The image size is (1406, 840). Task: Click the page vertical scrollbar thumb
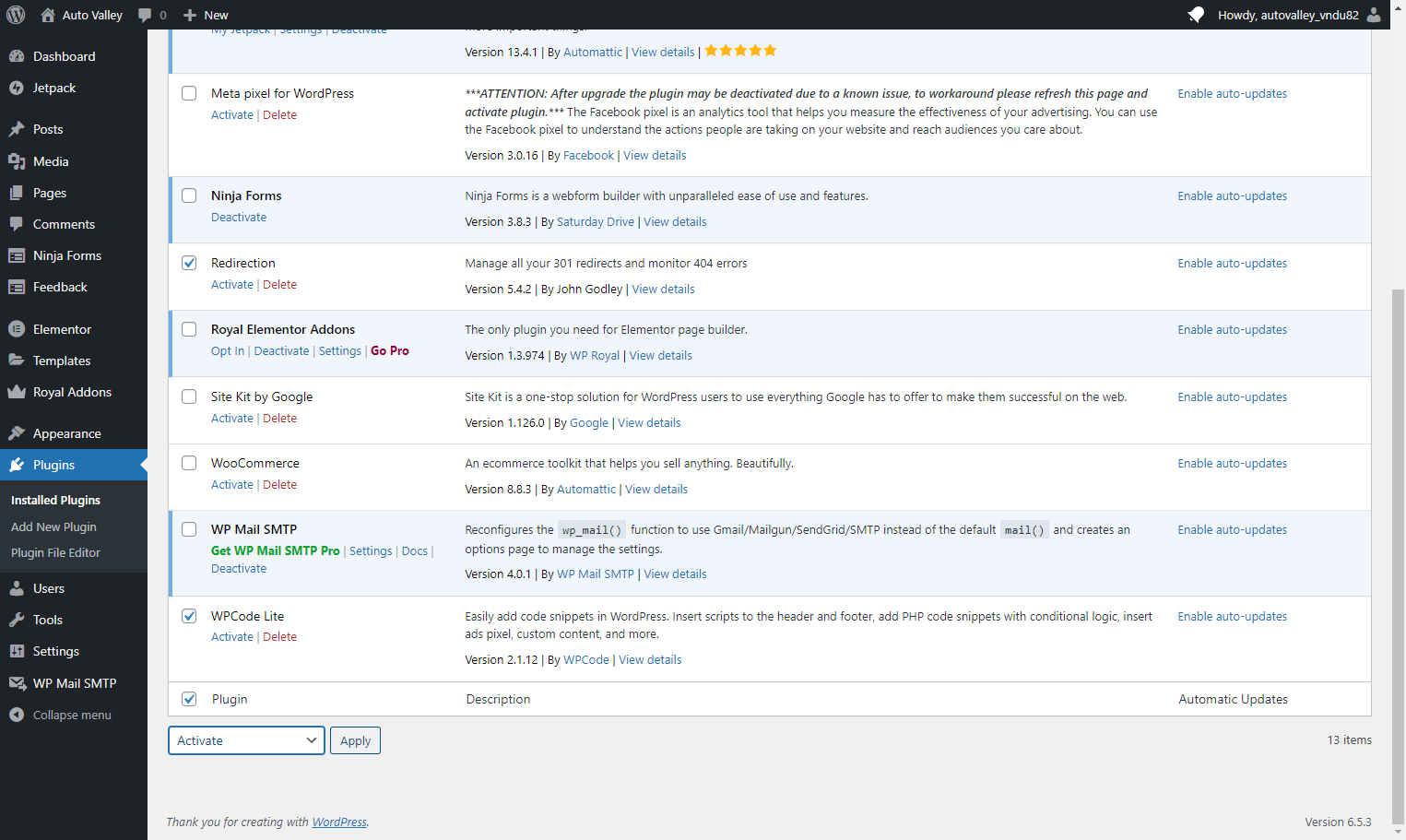click(x=1398, y=556)
